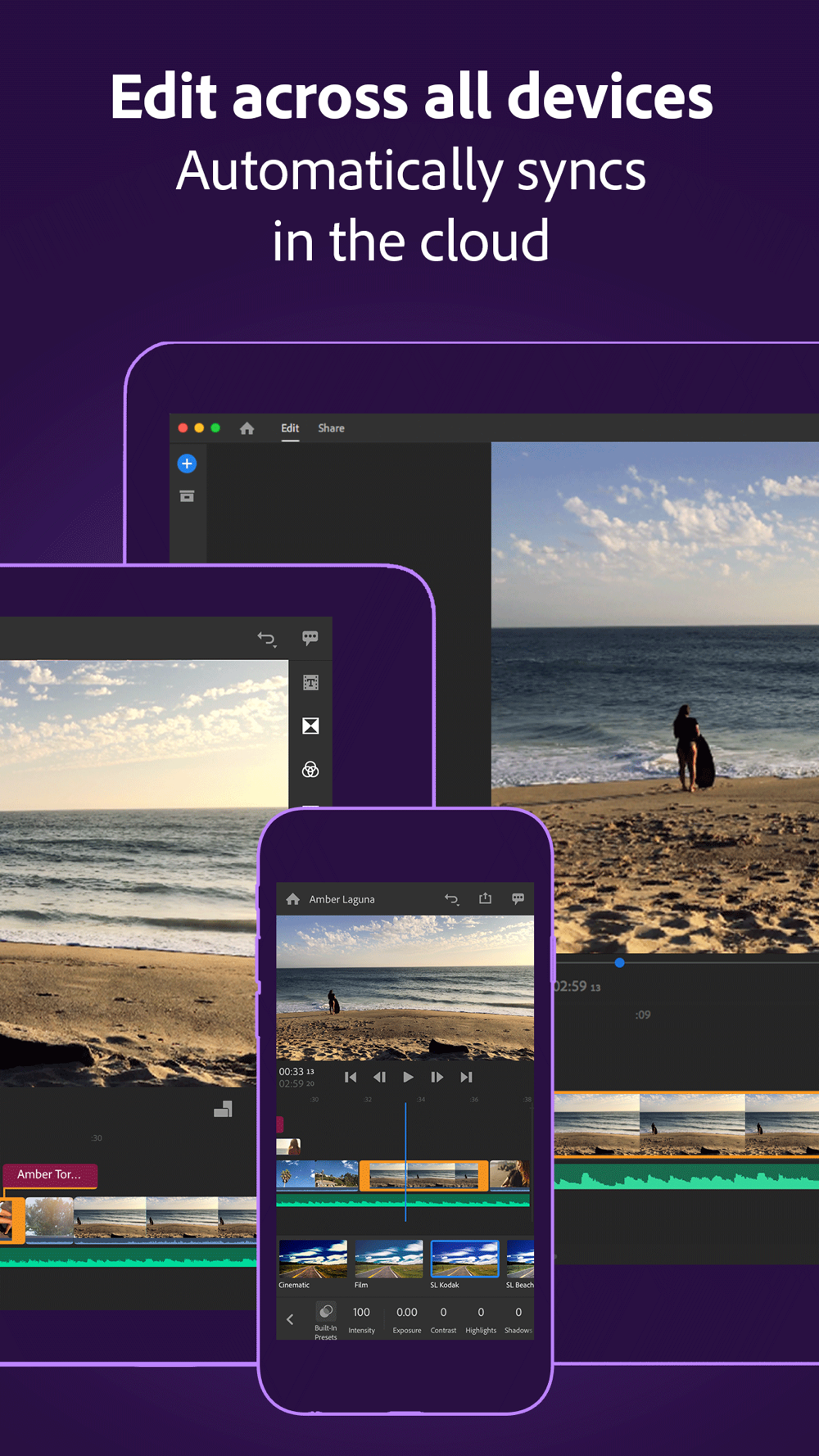Click the Amber Laguna project title
819x1456 pixels.
(x=342, y=899)
